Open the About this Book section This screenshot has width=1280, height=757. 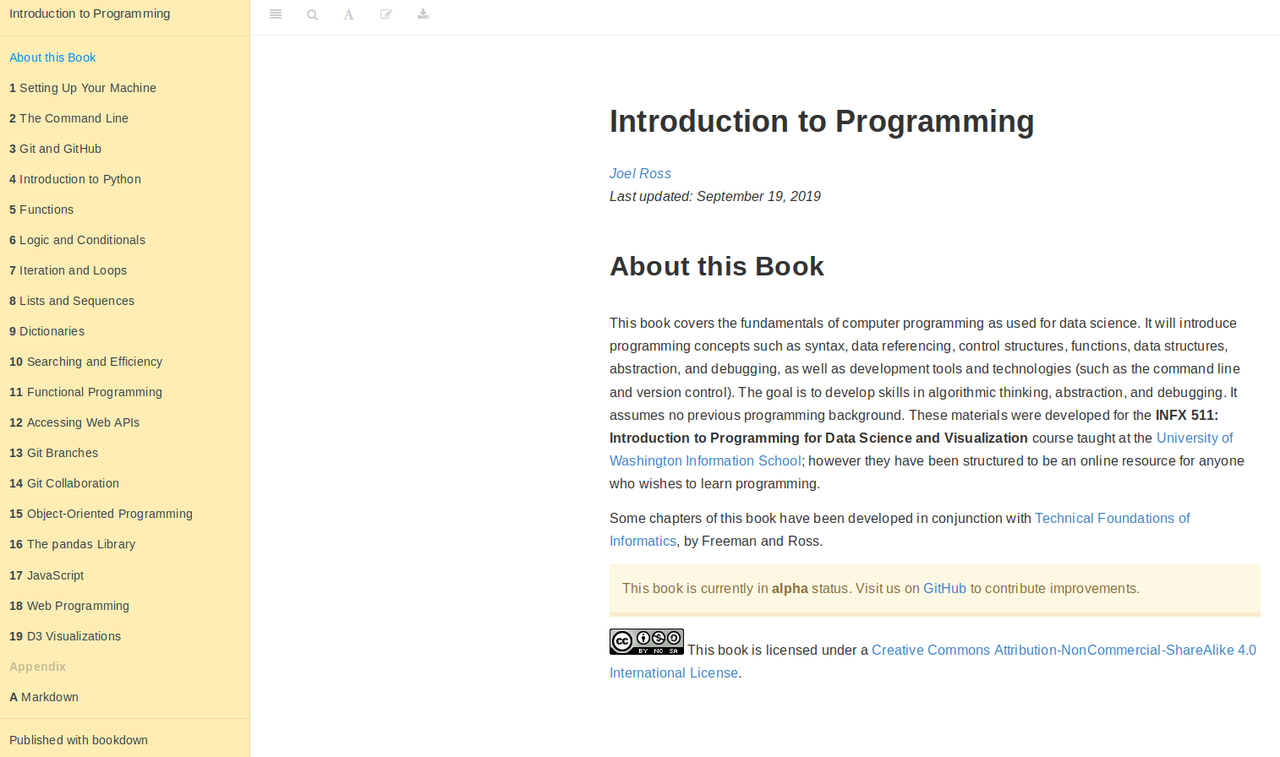point(53,58)
